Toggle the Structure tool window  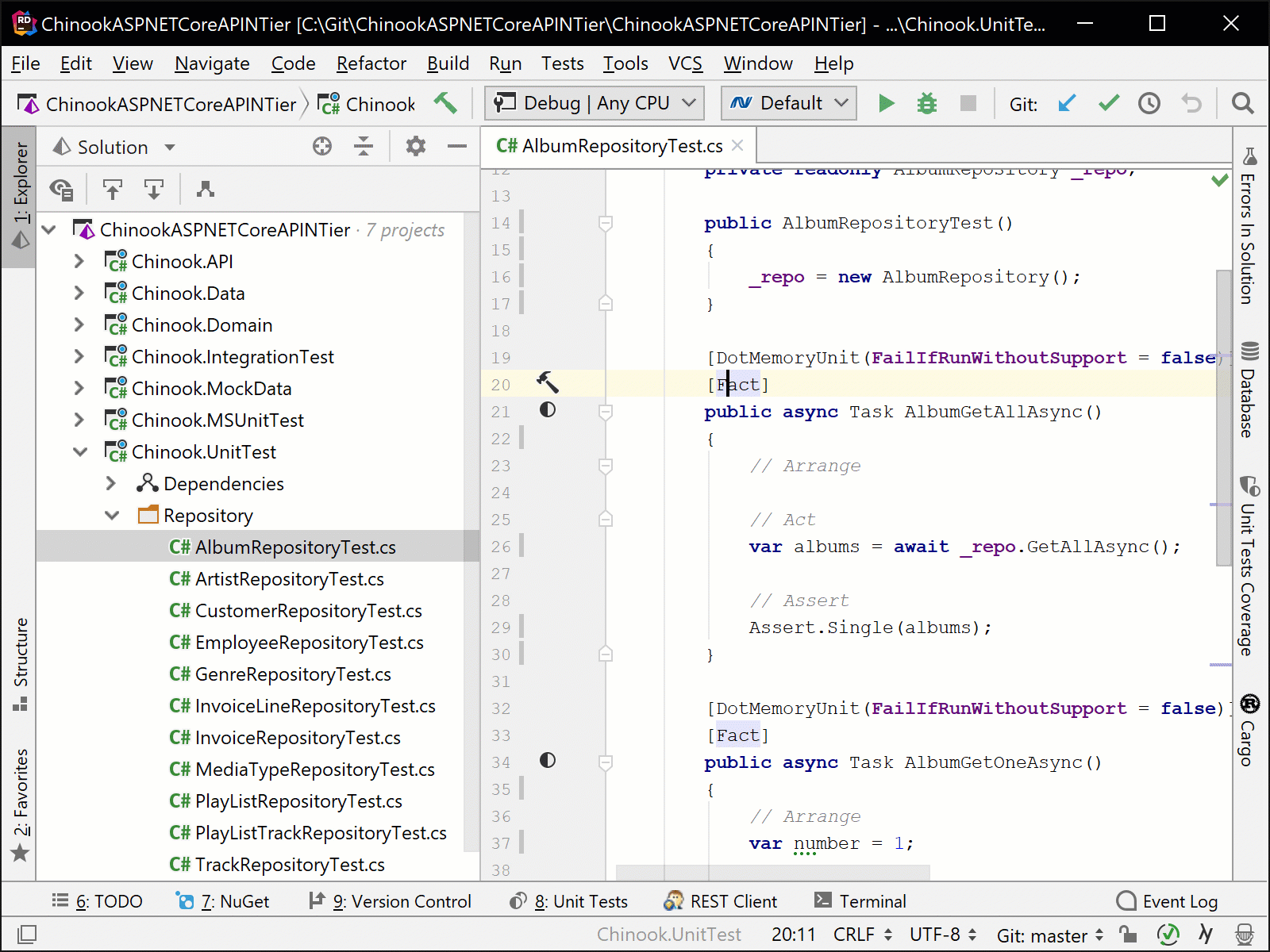pyautogui.click(x=20, y=664)
